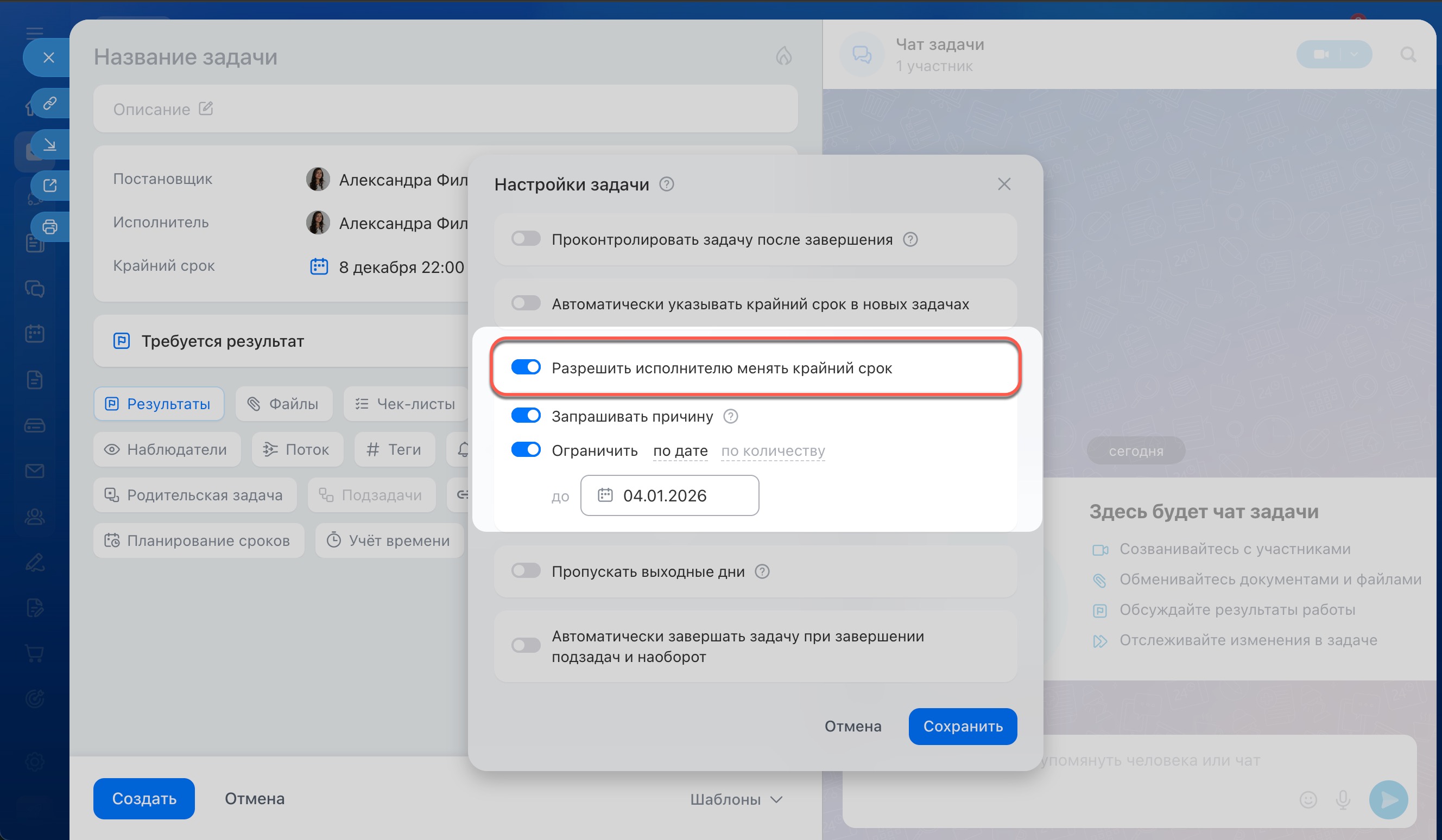Toggle Пропускать выходные дни switch

tap(526, 571)
